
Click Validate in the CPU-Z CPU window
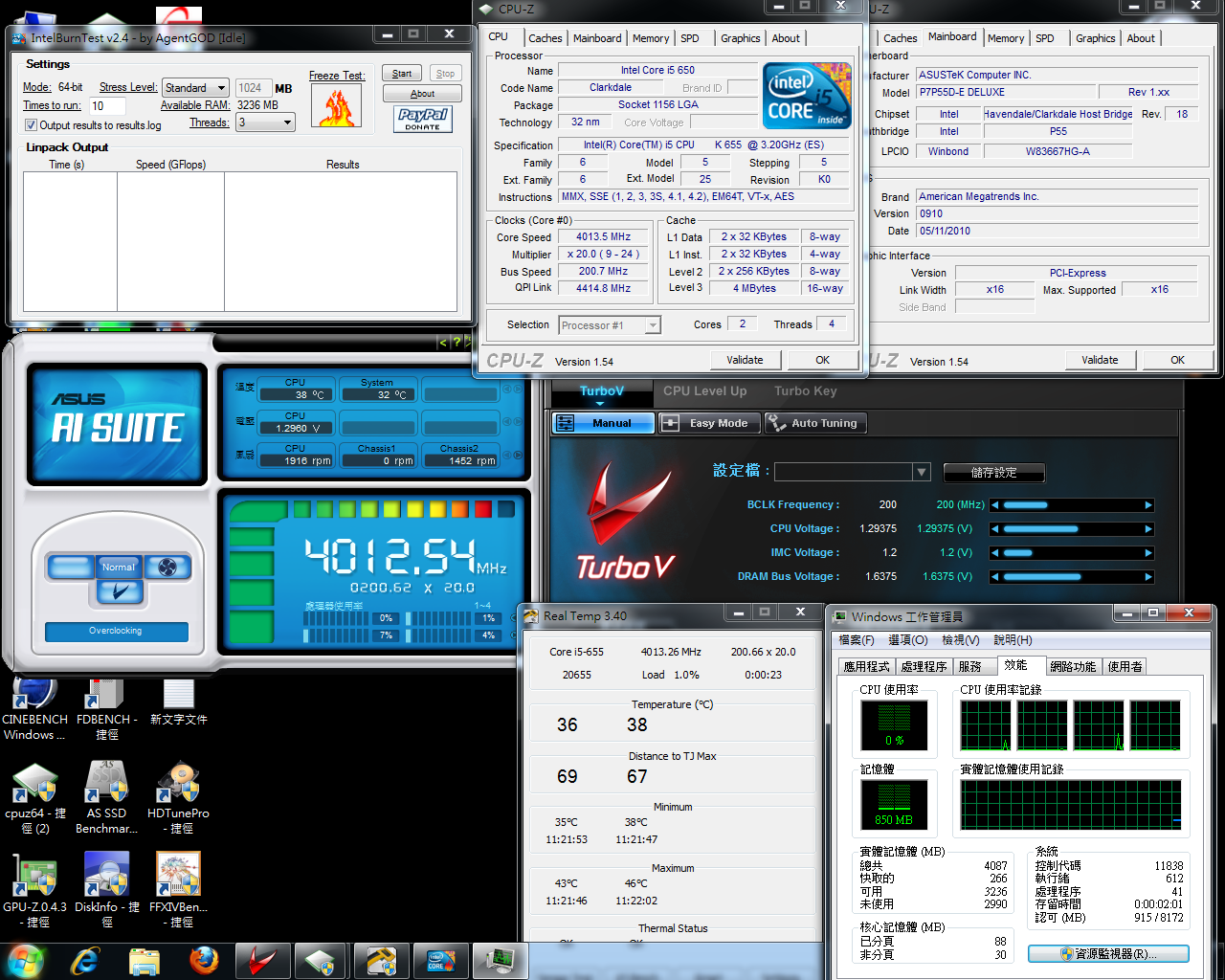click(x=745, y=360)
